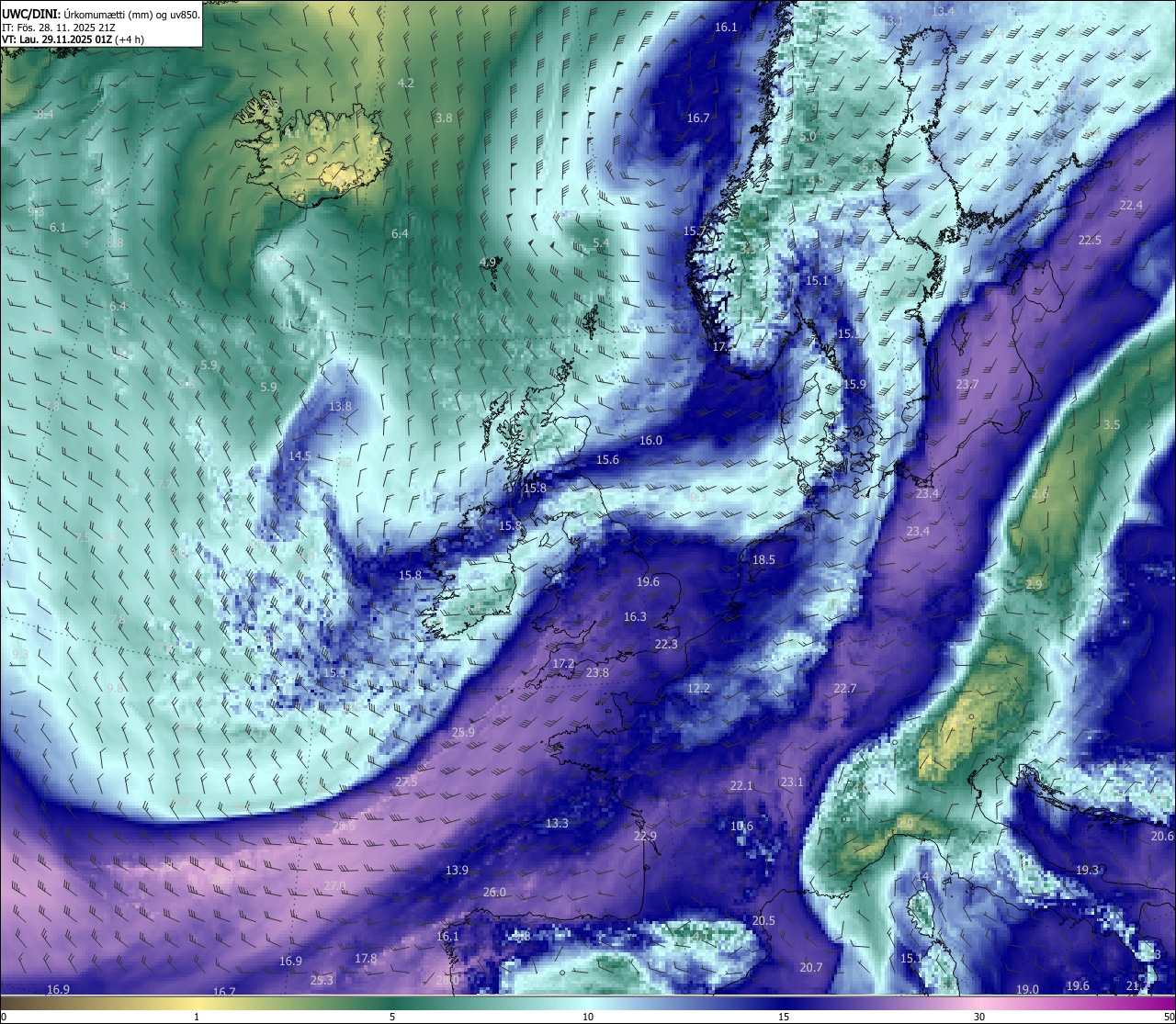Click the 6.1 value near the left edge
The width and height of the screenshot is (1176, 1024).
tap(58, 227)
